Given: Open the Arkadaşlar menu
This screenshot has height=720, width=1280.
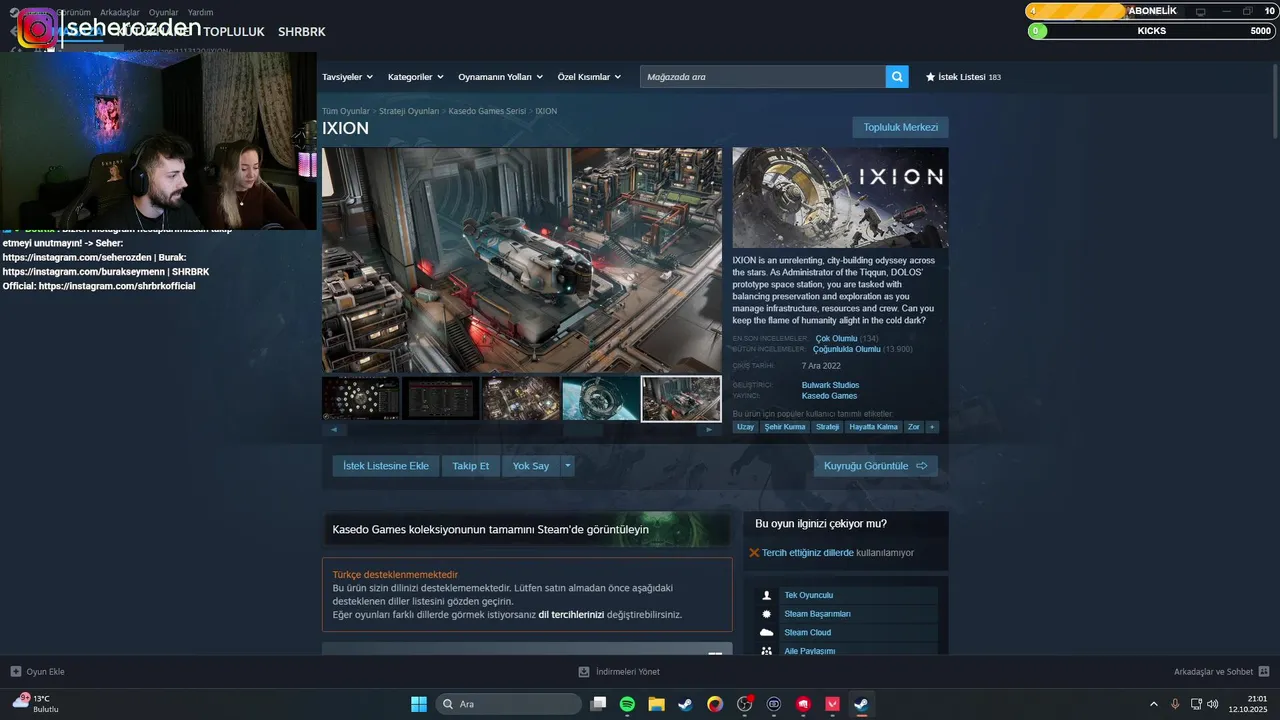Looking at the screenshot, I should click(x=120, y=12).
